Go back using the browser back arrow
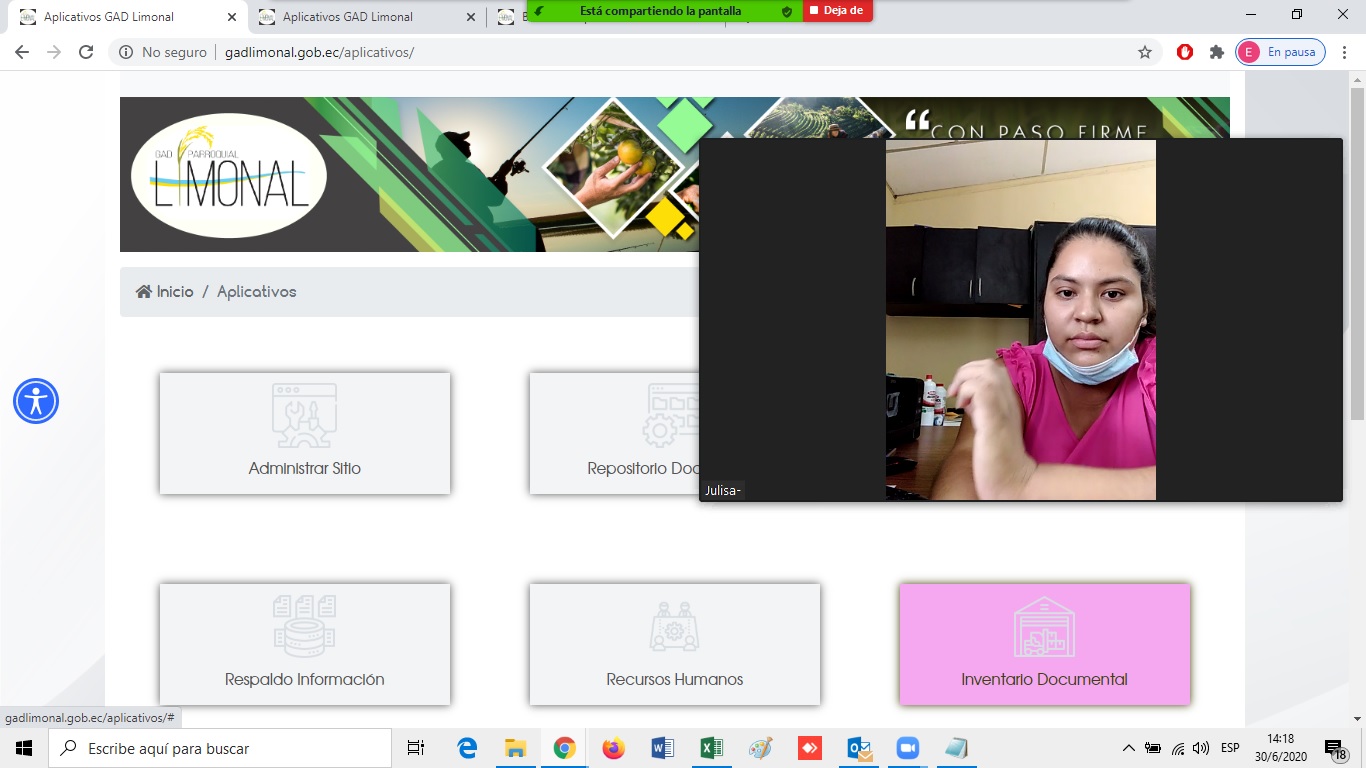 coord(22,52)
